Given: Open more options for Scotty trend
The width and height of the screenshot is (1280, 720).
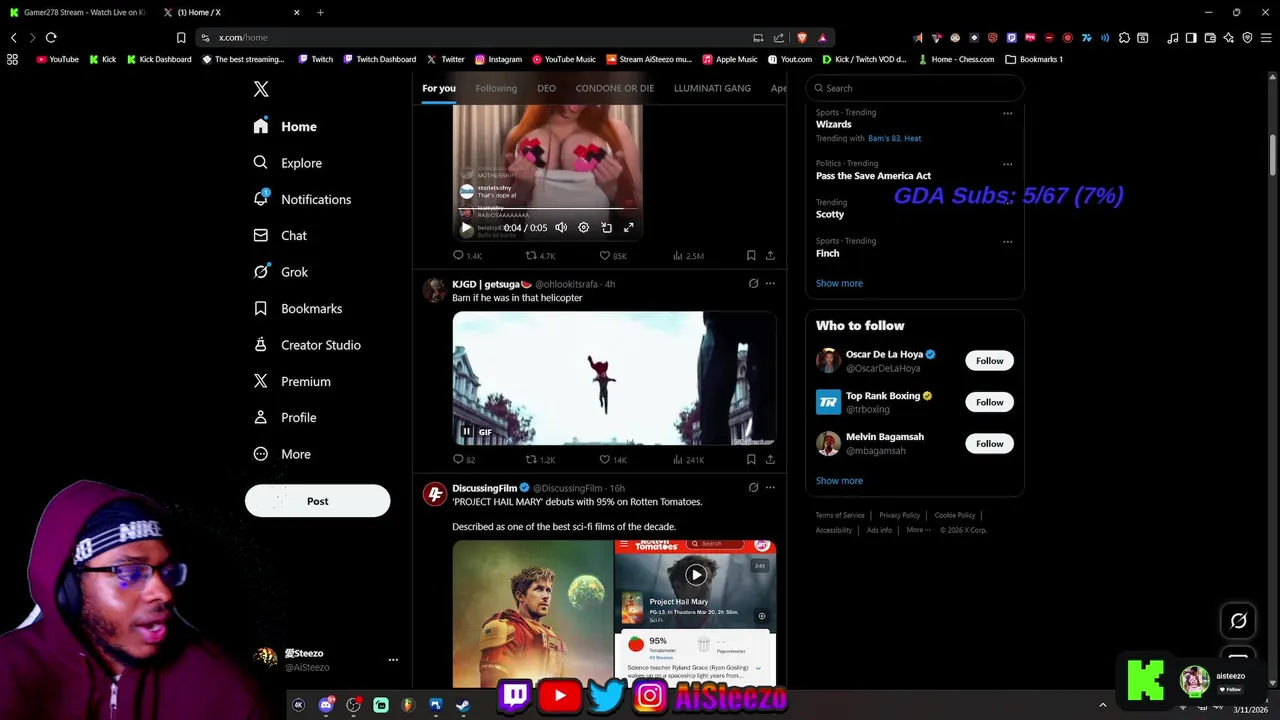Looking at the screenshot, I should pyautogui.click(x=1007, y=203).
